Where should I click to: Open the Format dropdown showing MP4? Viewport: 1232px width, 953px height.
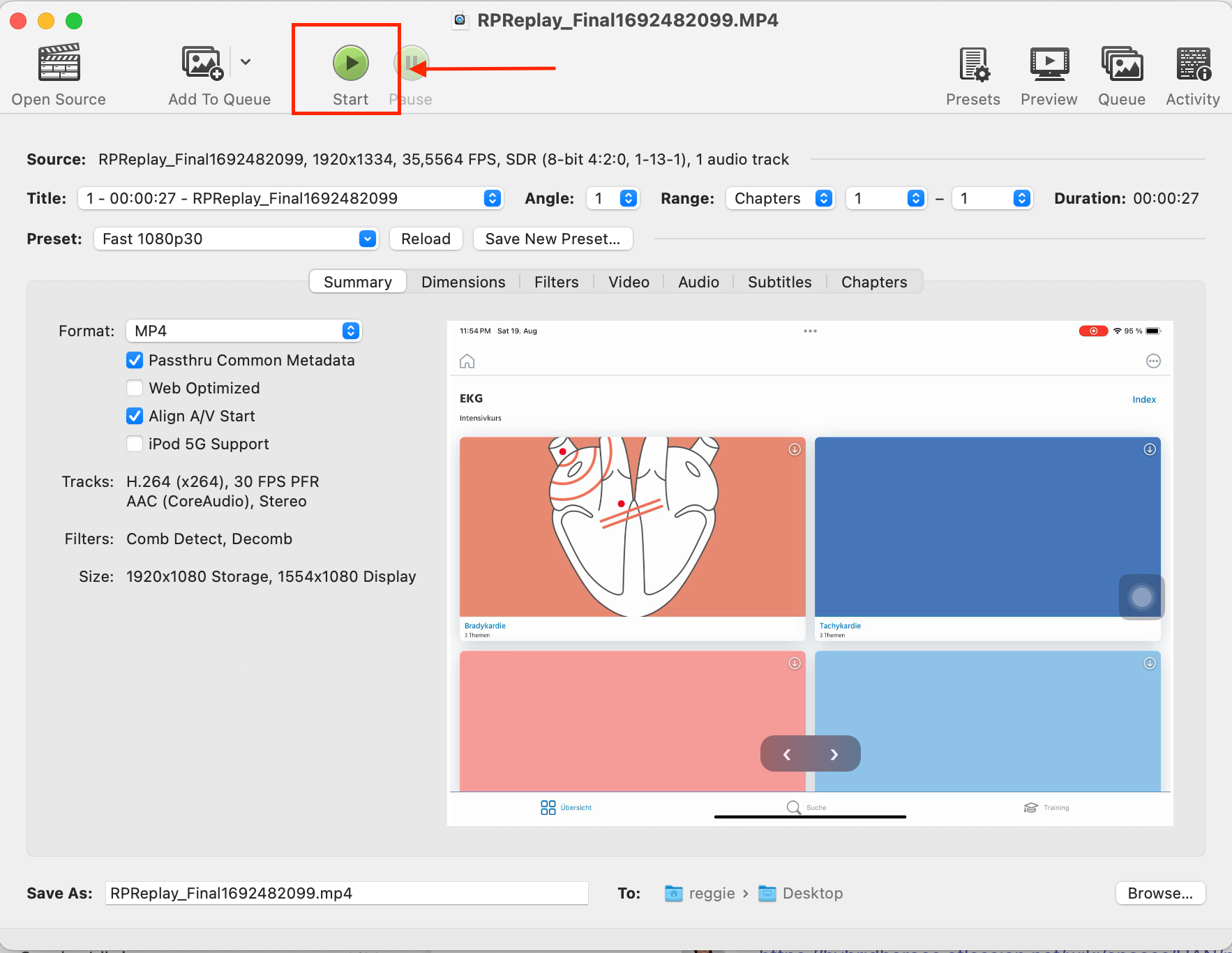pos(243,331)
